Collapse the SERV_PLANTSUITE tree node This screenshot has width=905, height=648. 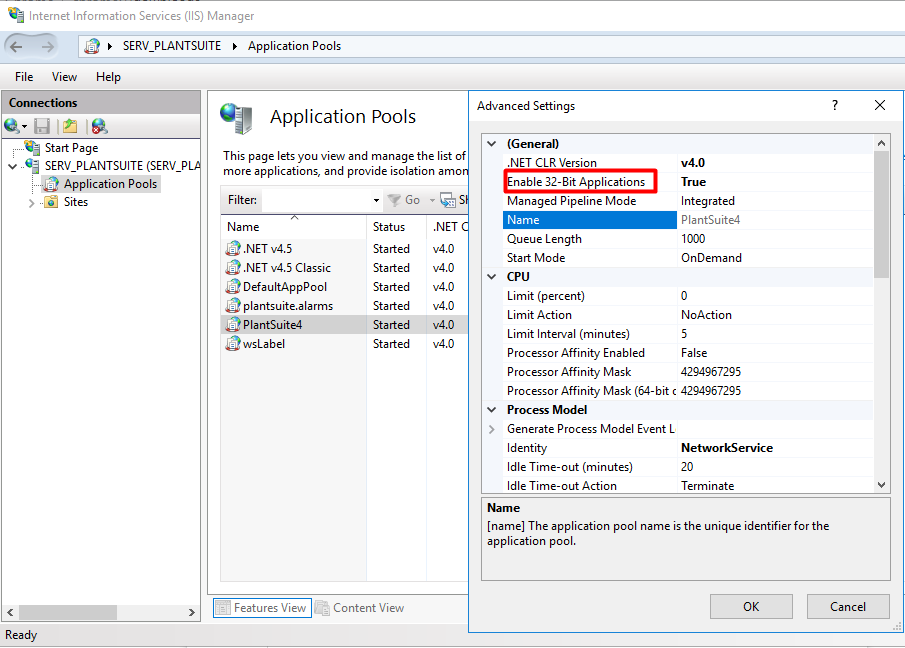(x=13, y=166)
